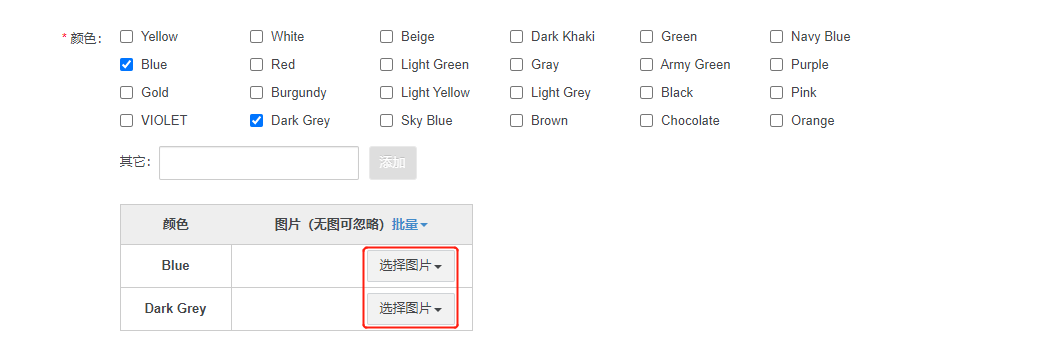Check the VIOLET color checkbox

[x=126, y=120]
